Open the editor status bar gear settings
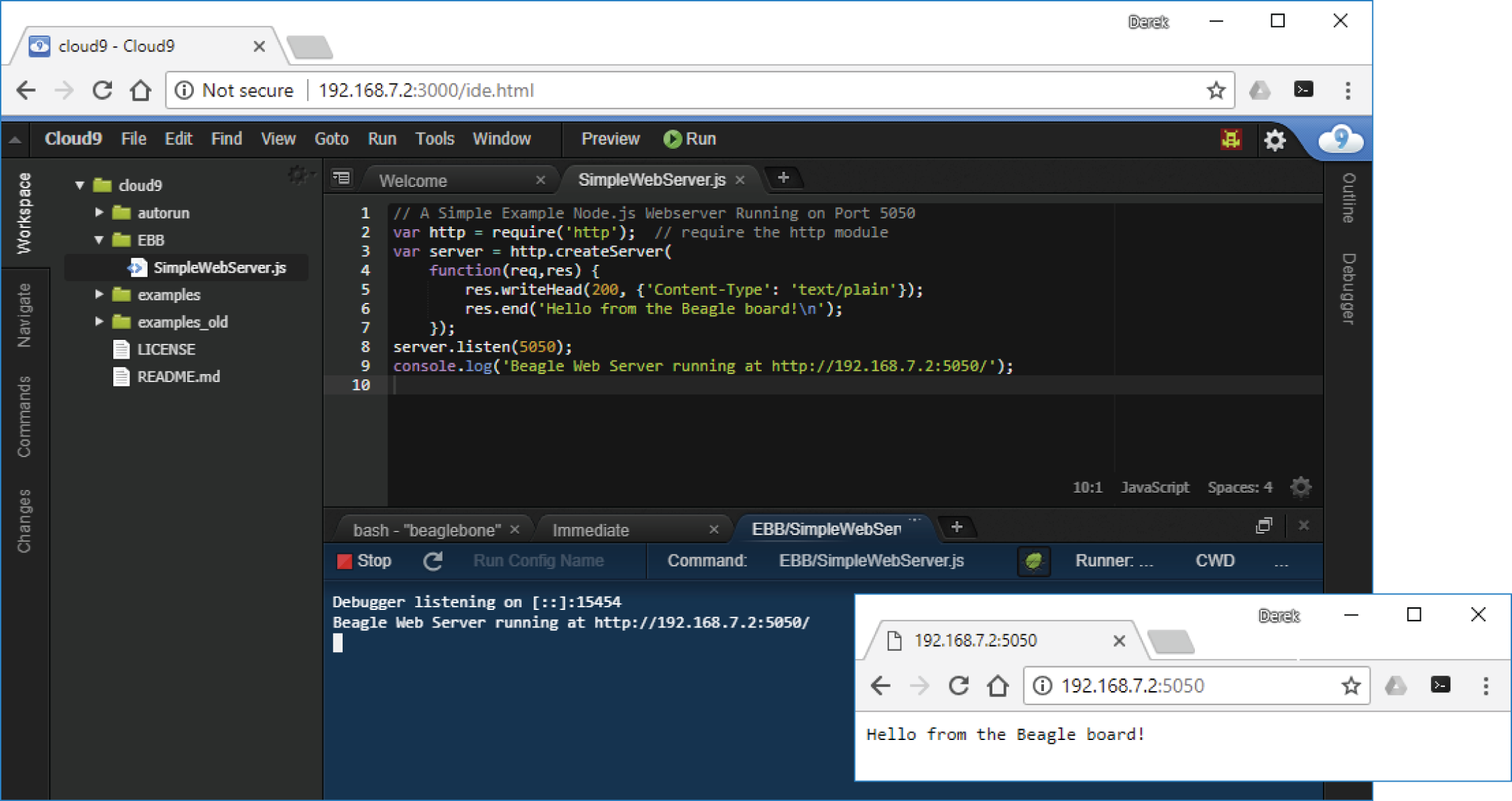 (1301, 487)
